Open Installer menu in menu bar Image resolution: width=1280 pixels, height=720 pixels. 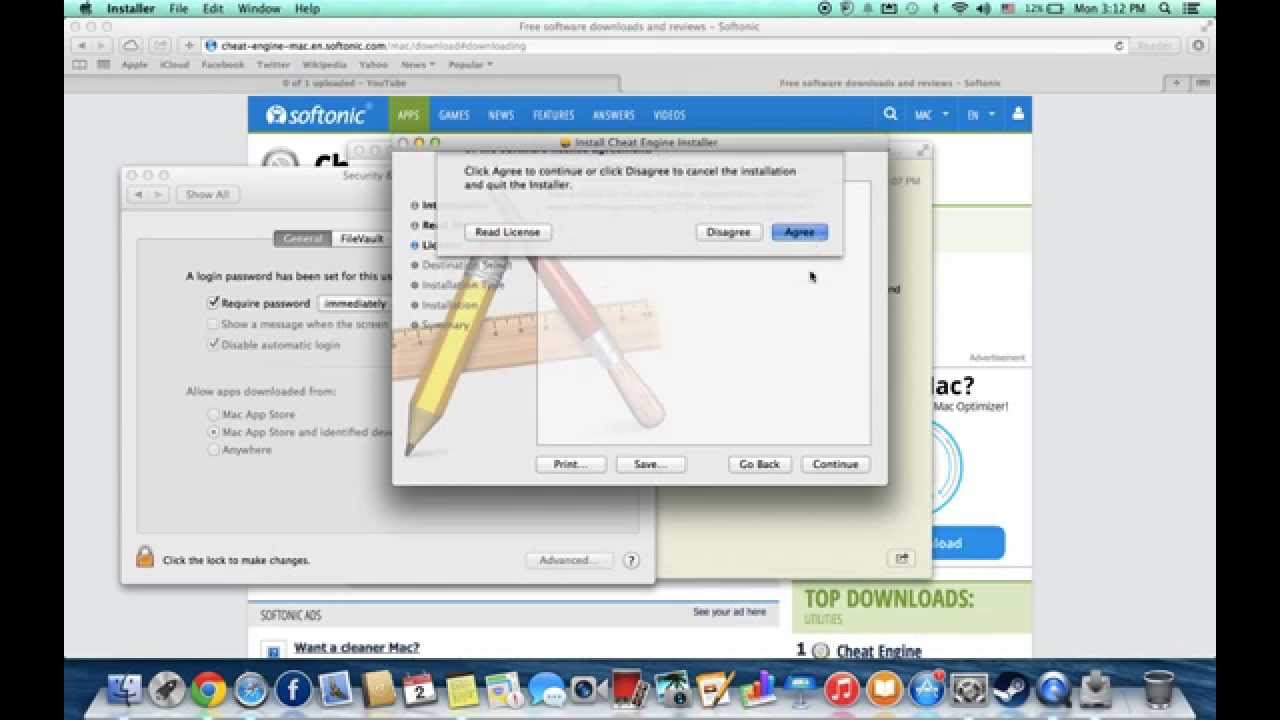tap(130, 8)
